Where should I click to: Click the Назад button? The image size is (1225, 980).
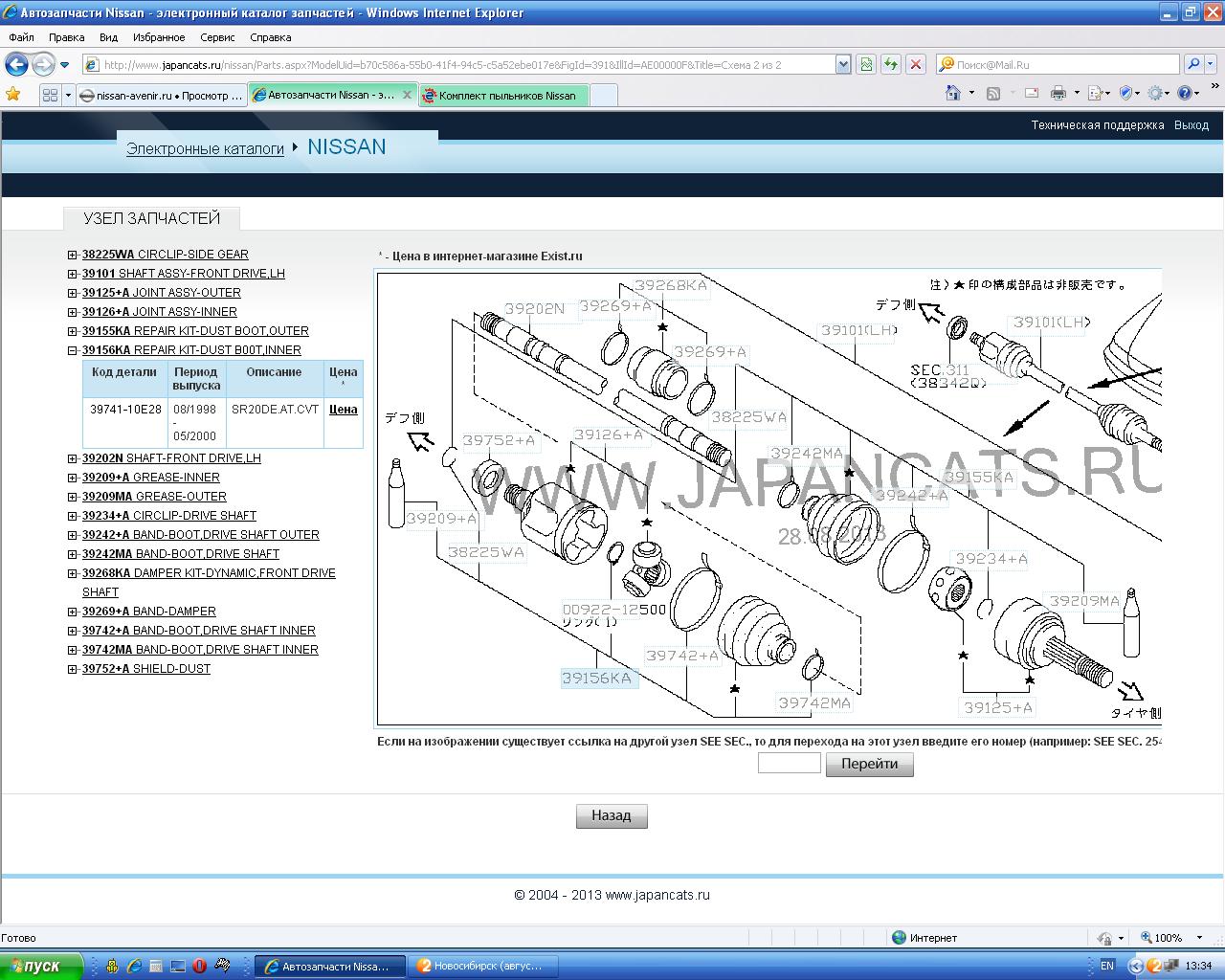612,815
